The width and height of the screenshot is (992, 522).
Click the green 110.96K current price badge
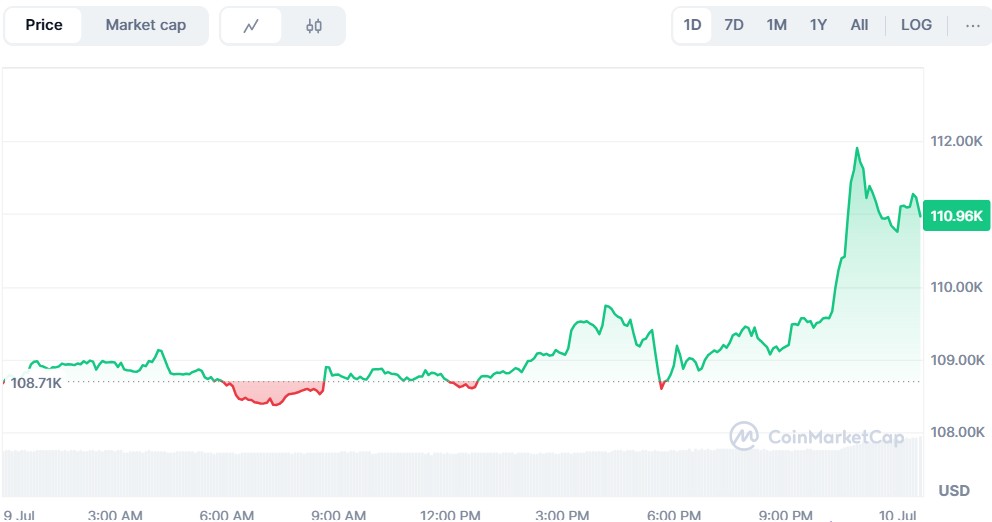[957, 215]
